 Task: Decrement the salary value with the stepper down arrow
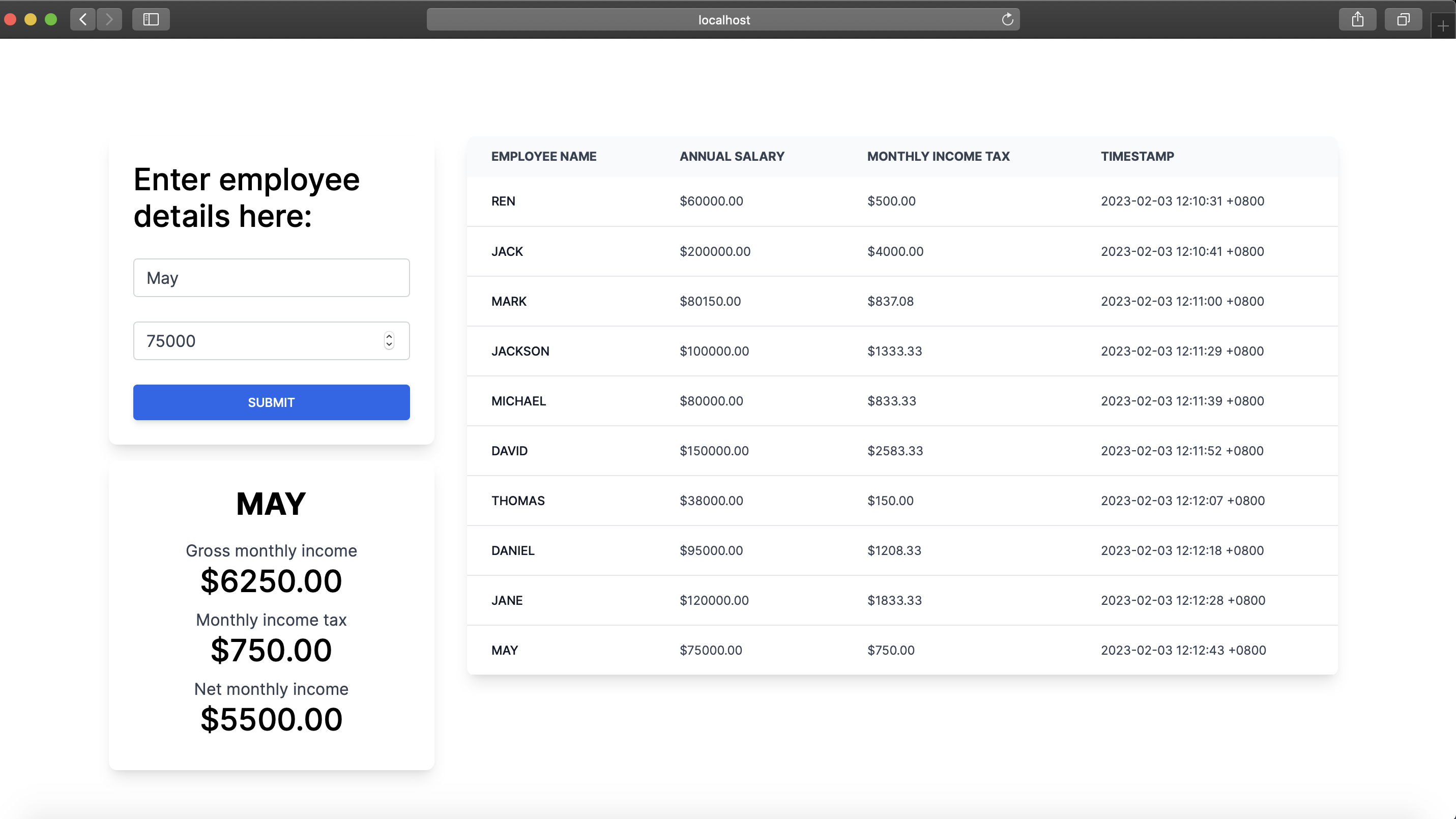click(x=389, y=345)
